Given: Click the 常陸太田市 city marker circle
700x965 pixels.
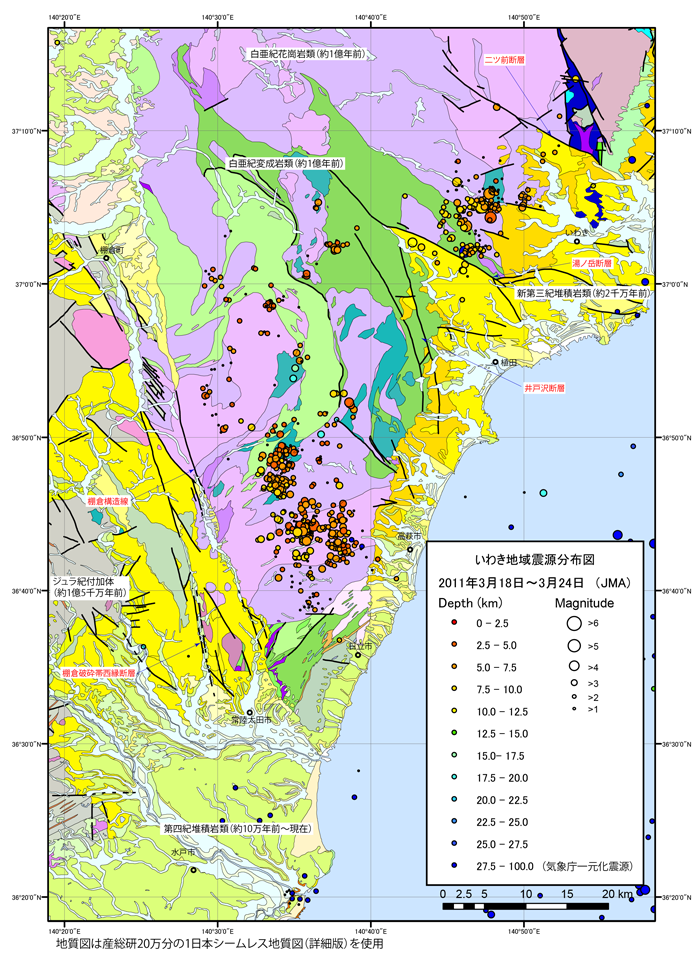Looking at the screenshot, I should (x=250, y=712).
